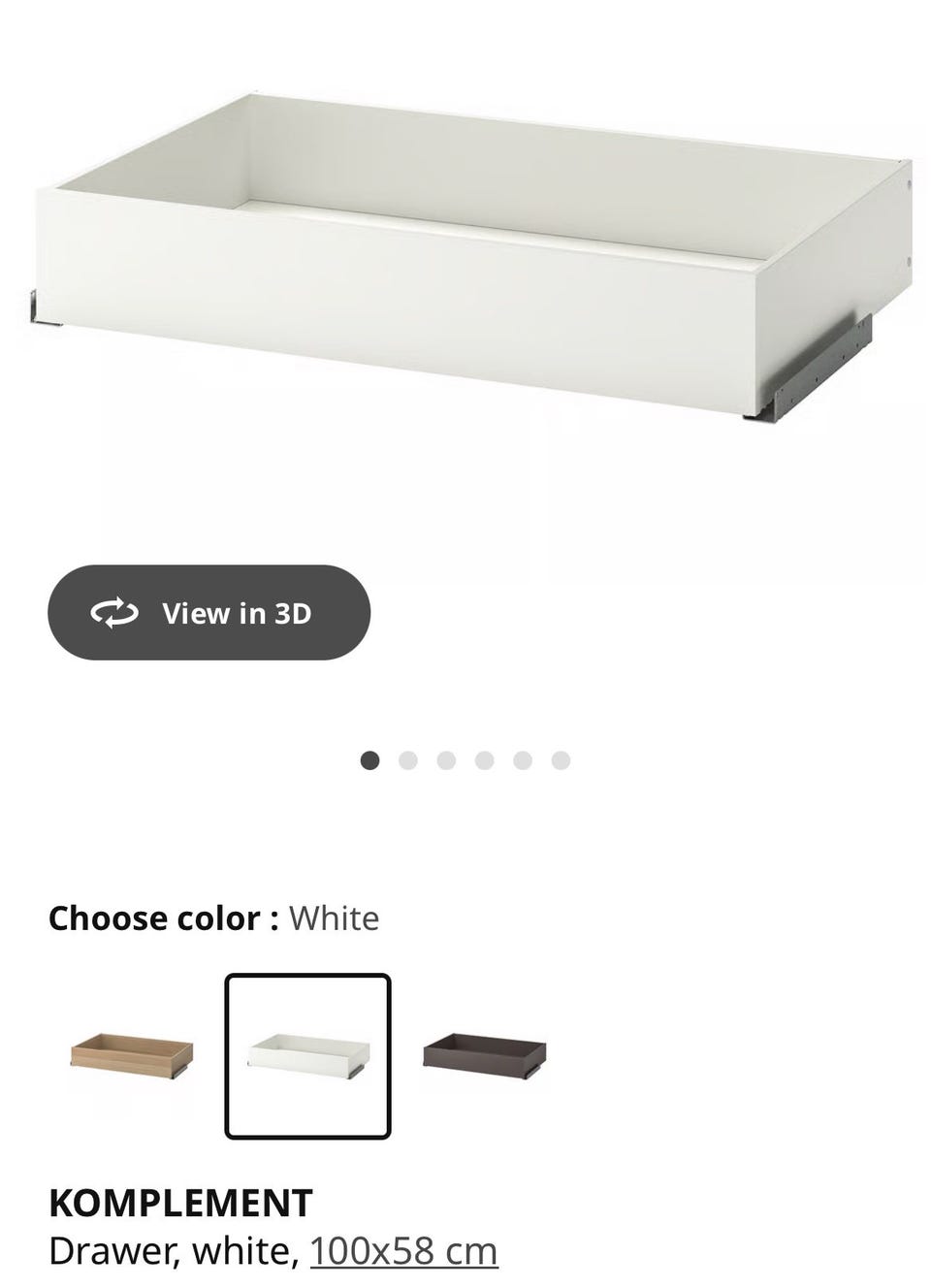The width and height of the screenshot is (931, 1288).
Task: Click the KOMPLEMENT product name
Action: click(x=180, y=1203)
